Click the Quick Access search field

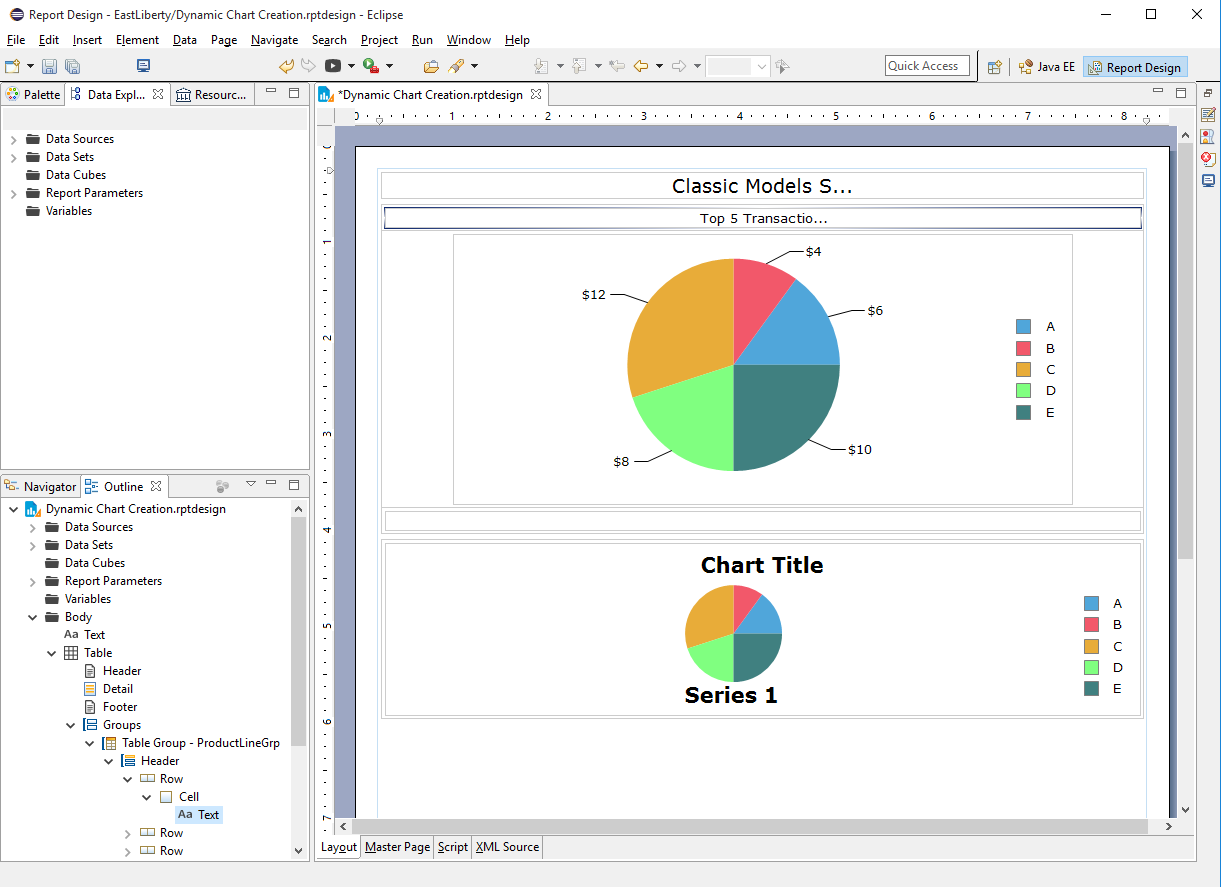click(927, 66)
